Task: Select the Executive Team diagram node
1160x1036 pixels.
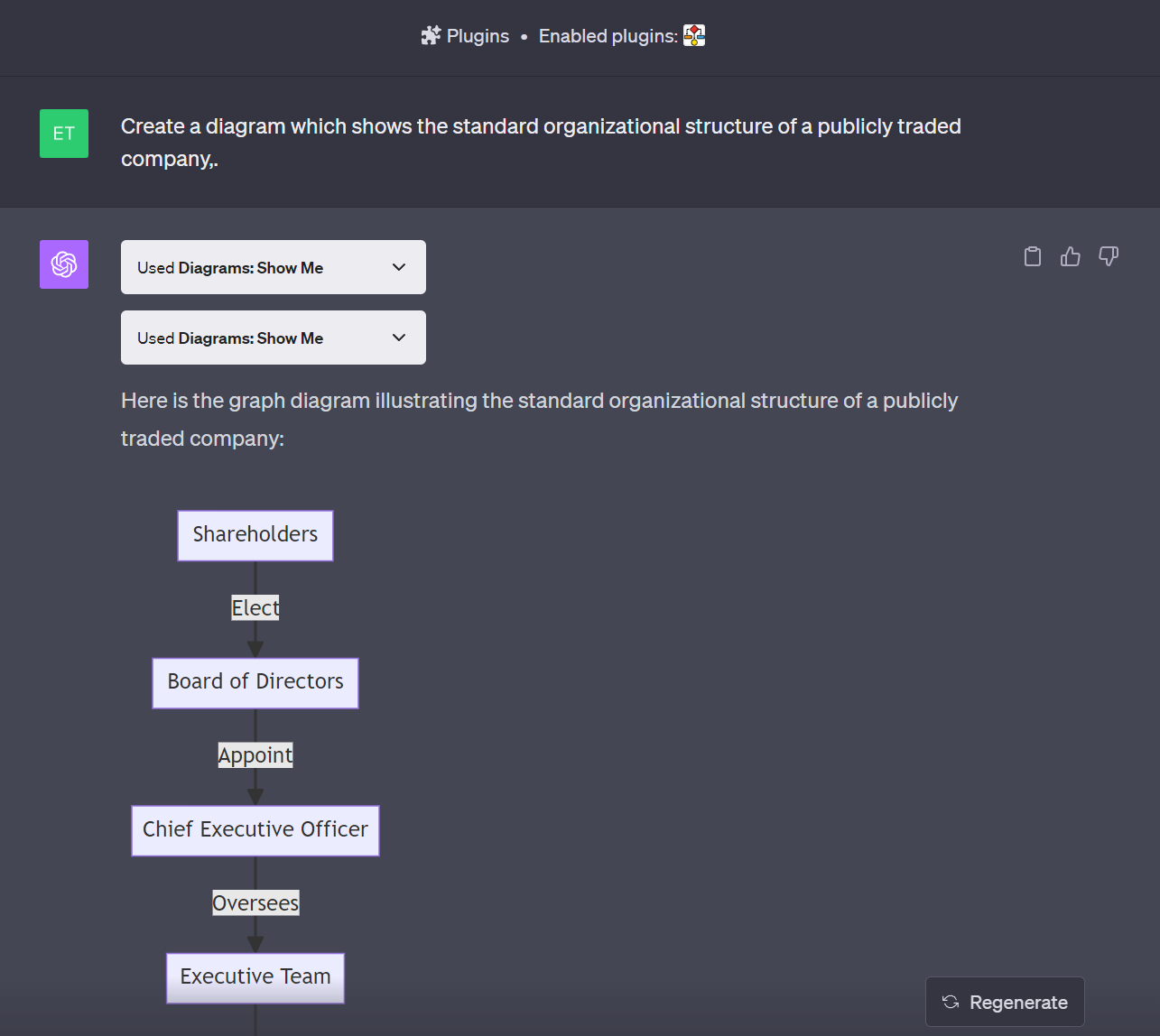Action: click(255, 977)
